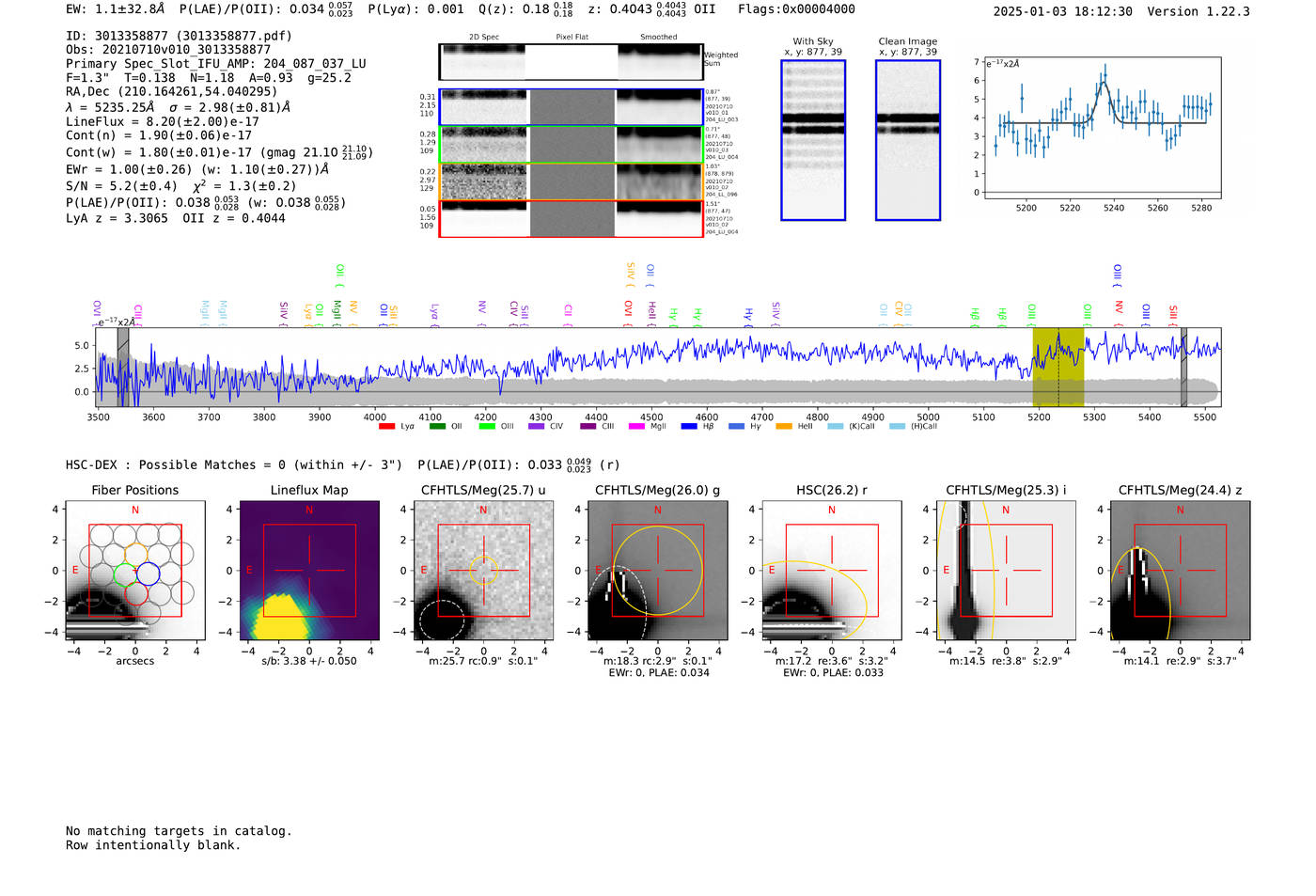Click the λ = 5235.25Å line
1316x896 pixels.
tap(179, 107)
